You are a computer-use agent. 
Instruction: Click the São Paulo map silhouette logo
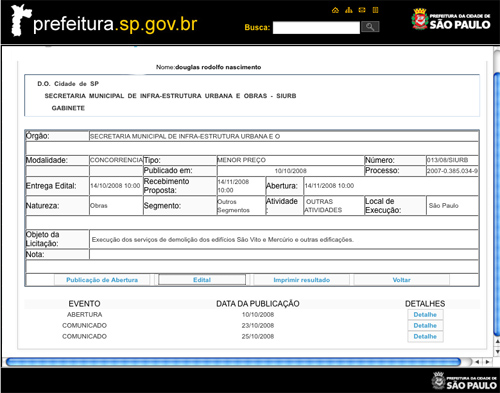[x=20, y=21]
